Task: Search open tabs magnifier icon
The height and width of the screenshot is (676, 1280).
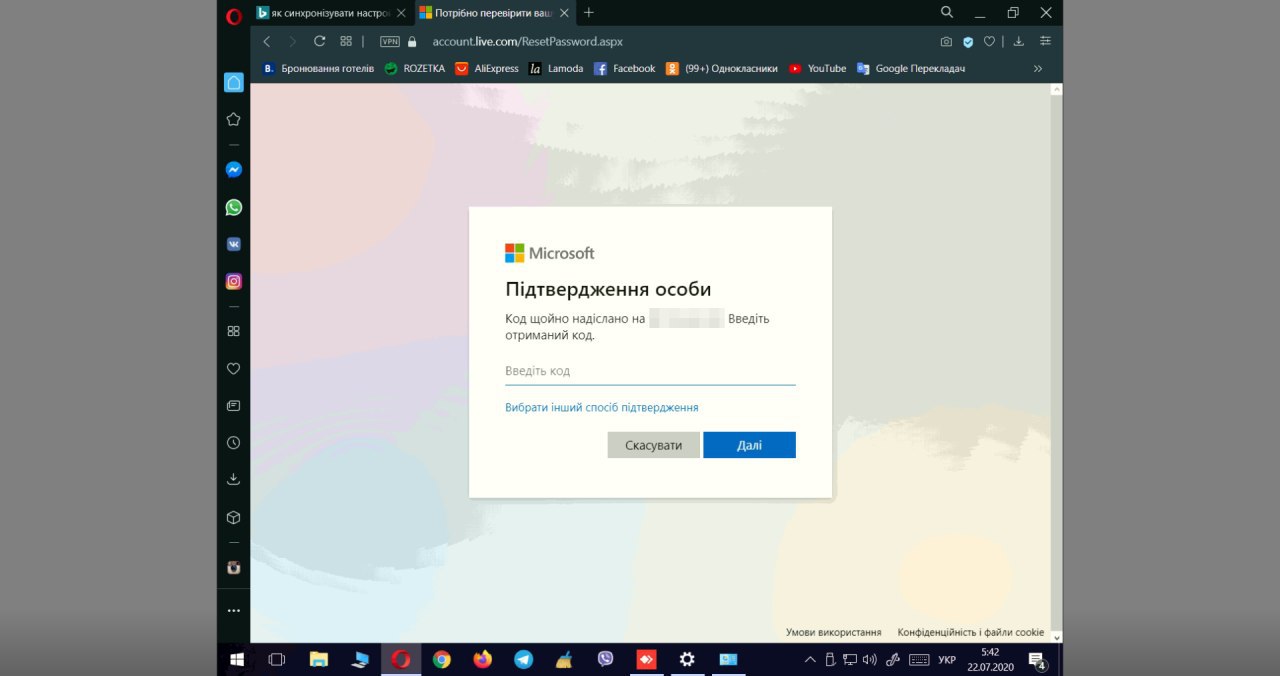Action: (x=947, y=13)
